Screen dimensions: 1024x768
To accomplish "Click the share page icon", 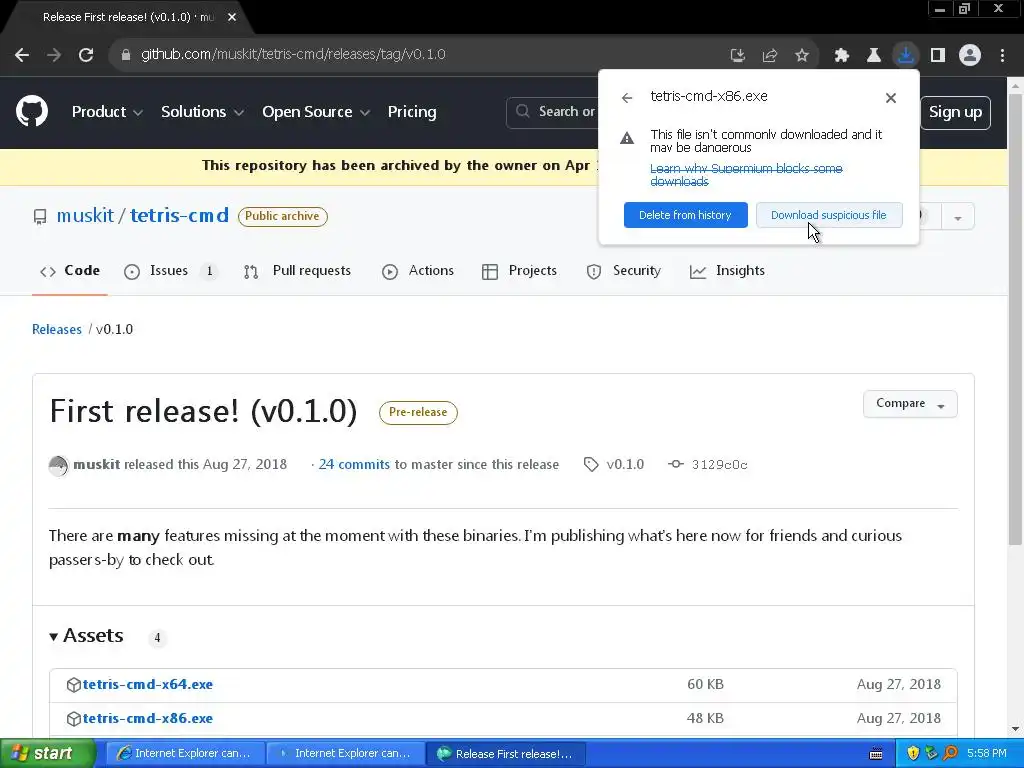I will (x=769, y=56).
